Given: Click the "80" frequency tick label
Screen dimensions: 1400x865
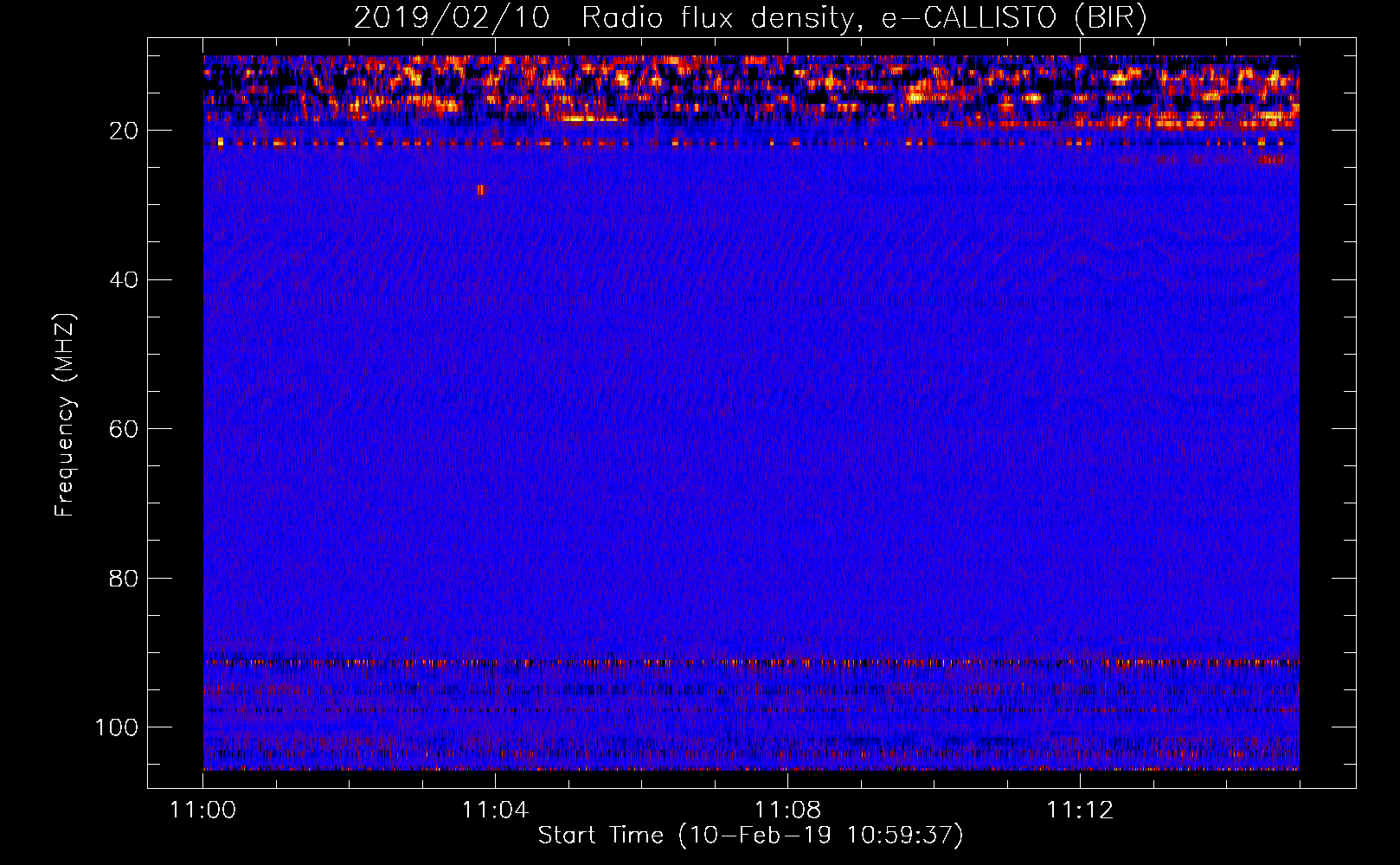Looking at the screenshot, I should 124,578.
